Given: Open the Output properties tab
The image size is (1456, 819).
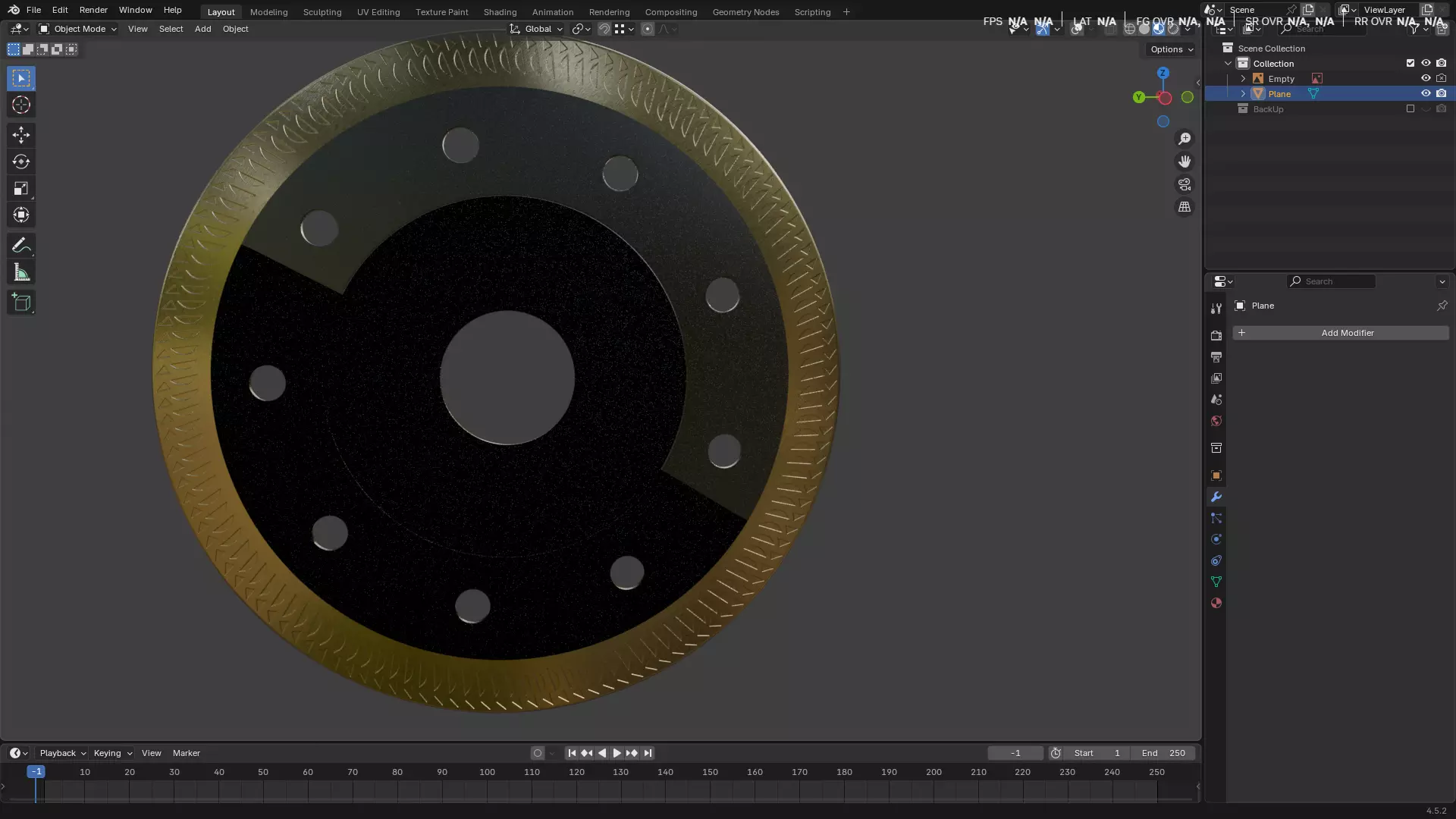Looking at the screenshot, I should [1216, 356].
